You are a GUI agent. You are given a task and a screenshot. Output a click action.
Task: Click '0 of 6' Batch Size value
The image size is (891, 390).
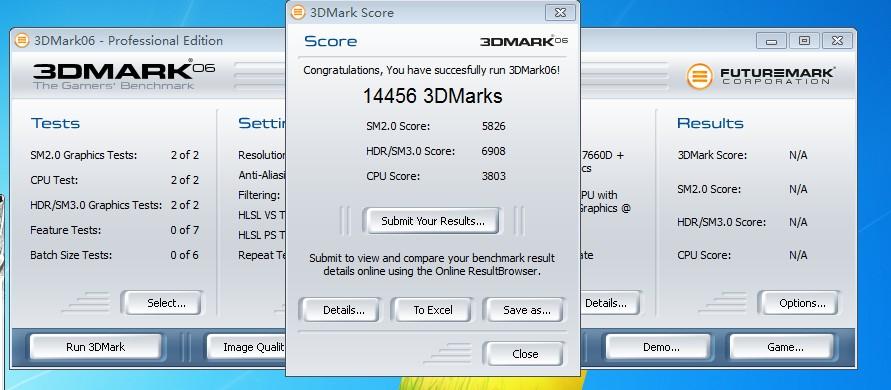(185, 255)
